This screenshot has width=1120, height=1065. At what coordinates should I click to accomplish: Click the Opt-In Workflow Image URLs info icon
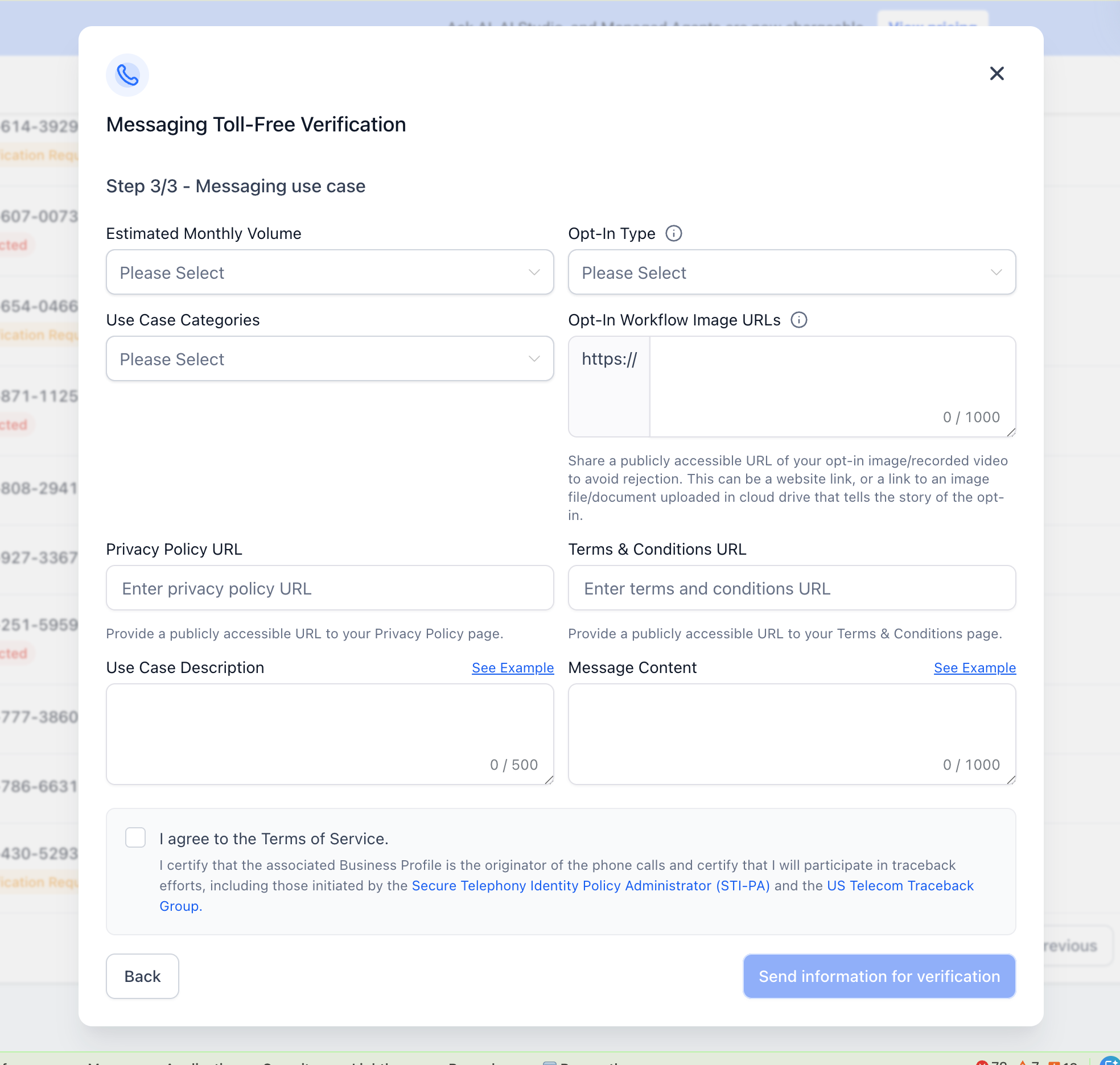click(x=799, y=320)
